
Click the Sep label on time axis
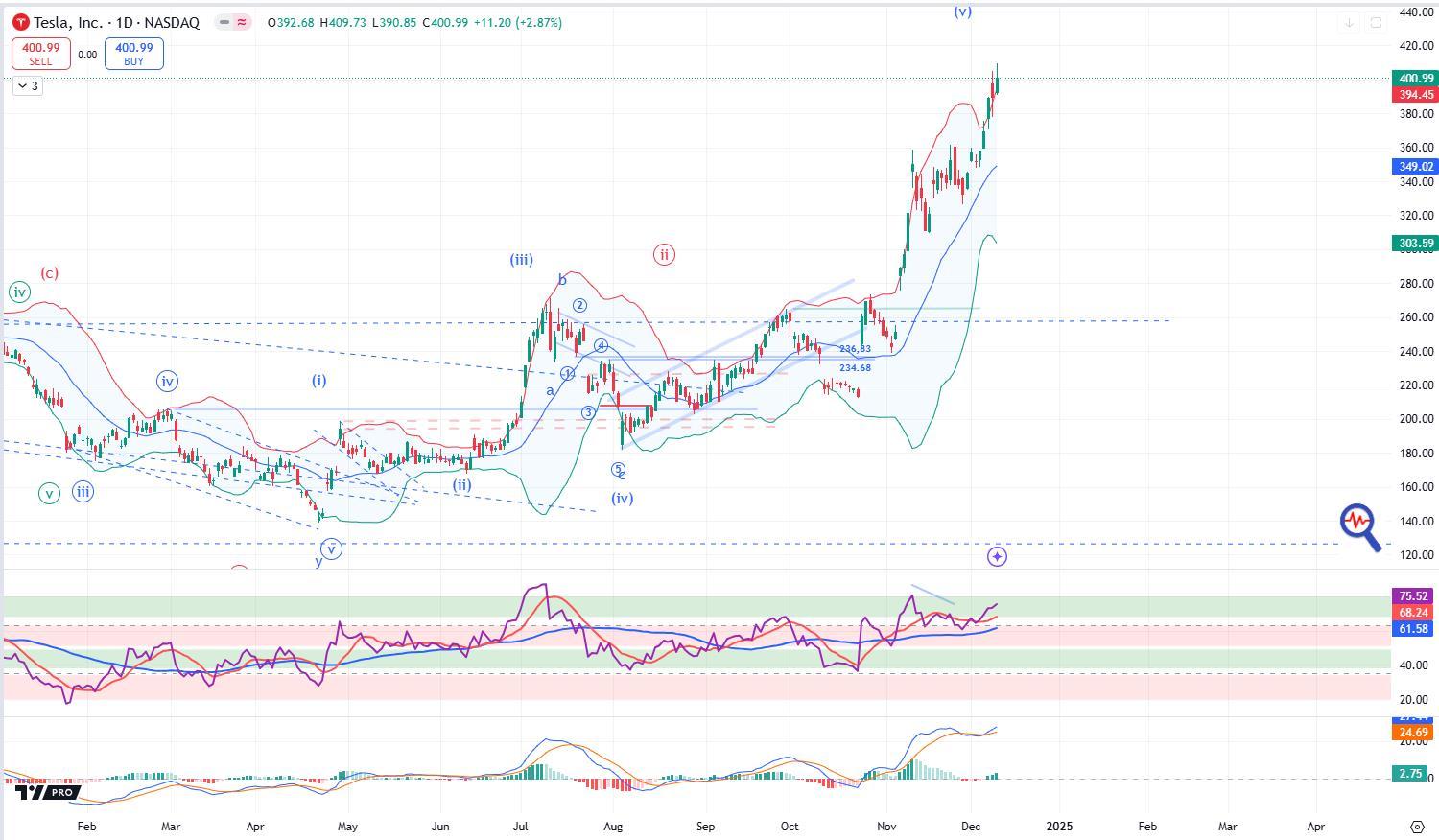[x=705, y=826]
